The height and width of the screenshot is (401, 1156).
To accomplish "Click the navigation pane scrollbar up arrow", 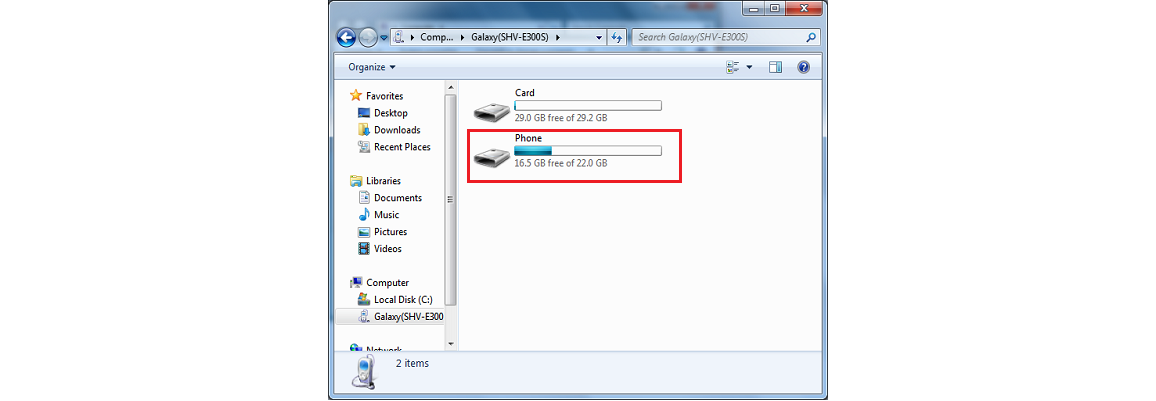I will (451, 88).
